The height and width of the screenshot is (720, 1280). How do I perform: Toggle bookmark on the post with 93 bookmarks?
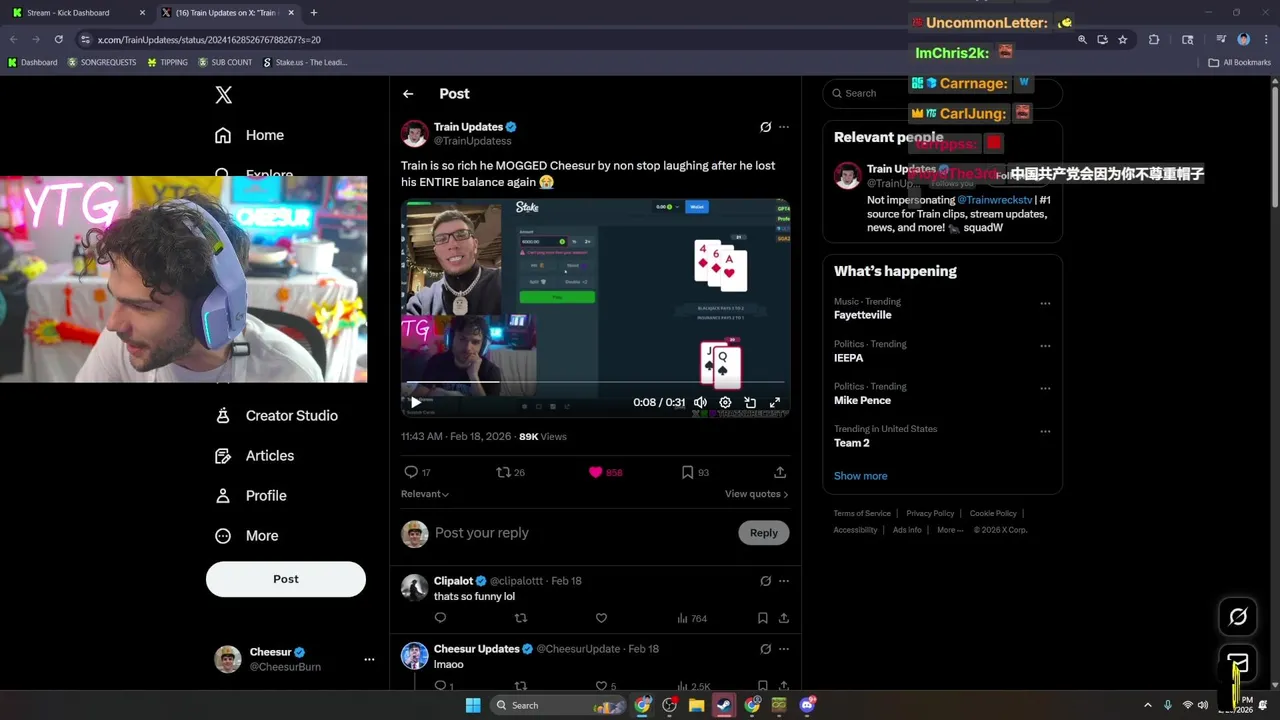coord(695,472)
